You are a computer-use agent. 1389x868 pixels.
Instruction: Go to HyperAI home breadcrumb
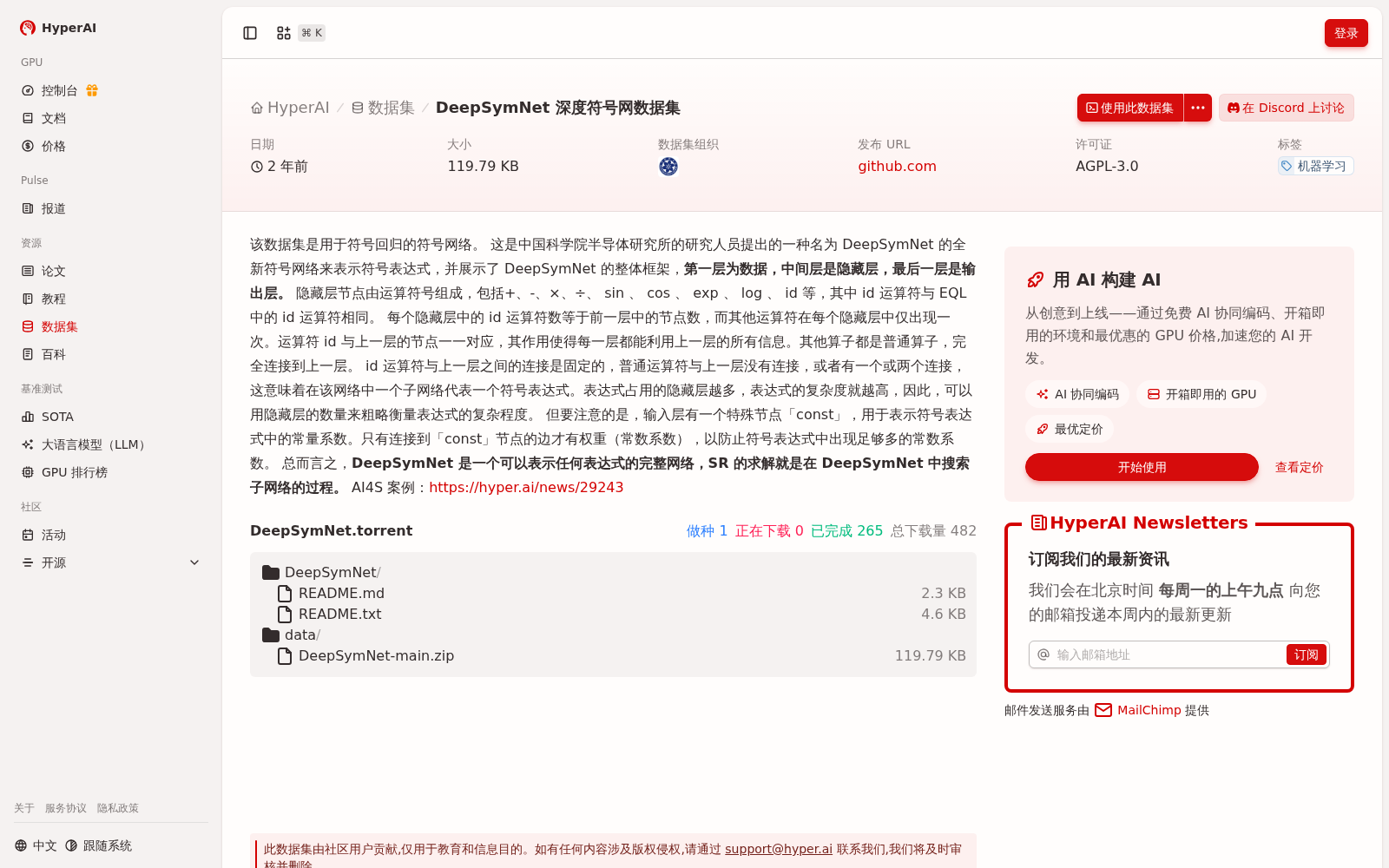pyautogui.click(x=290, y=108)
